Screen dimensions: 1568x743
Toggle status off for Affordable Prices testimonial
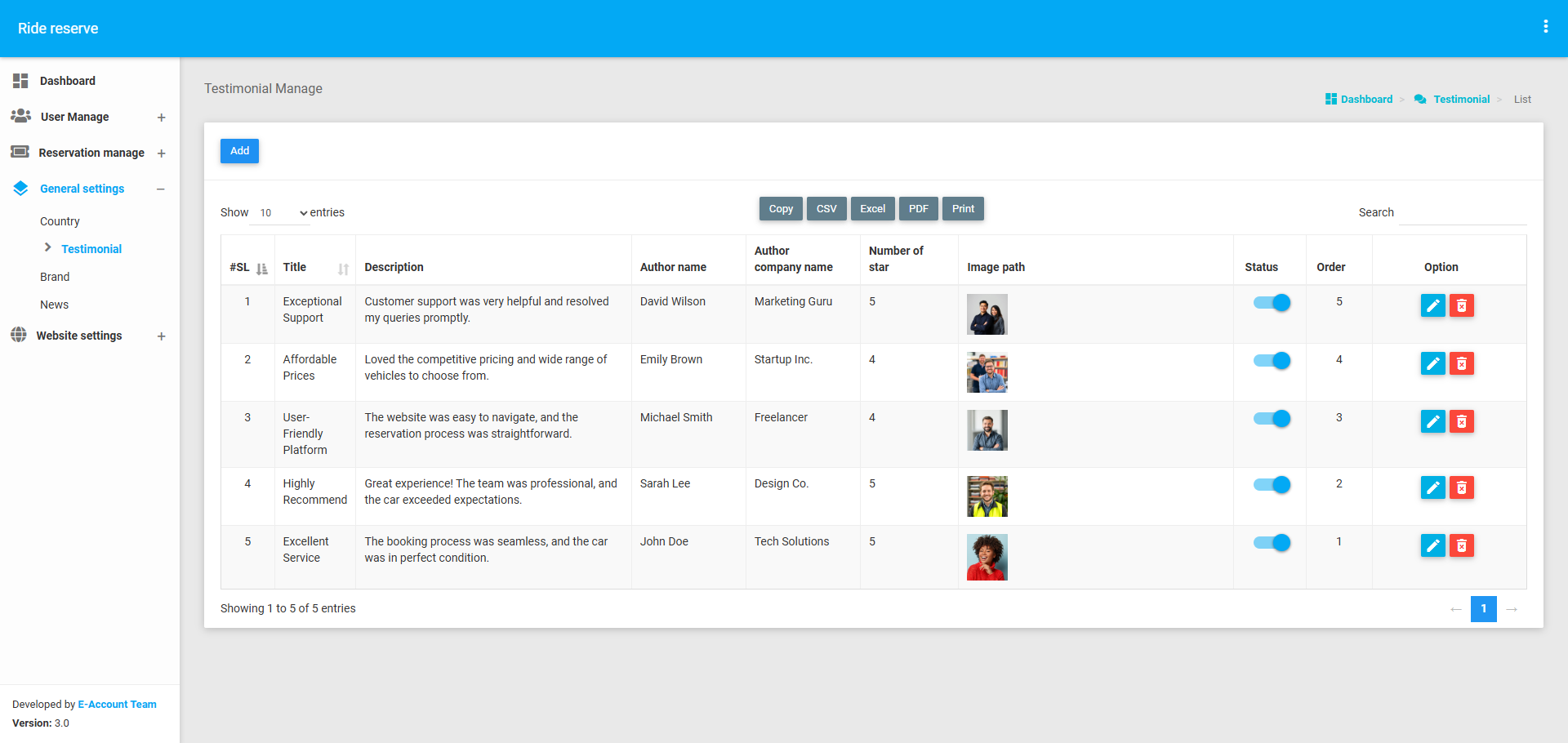1272,361
